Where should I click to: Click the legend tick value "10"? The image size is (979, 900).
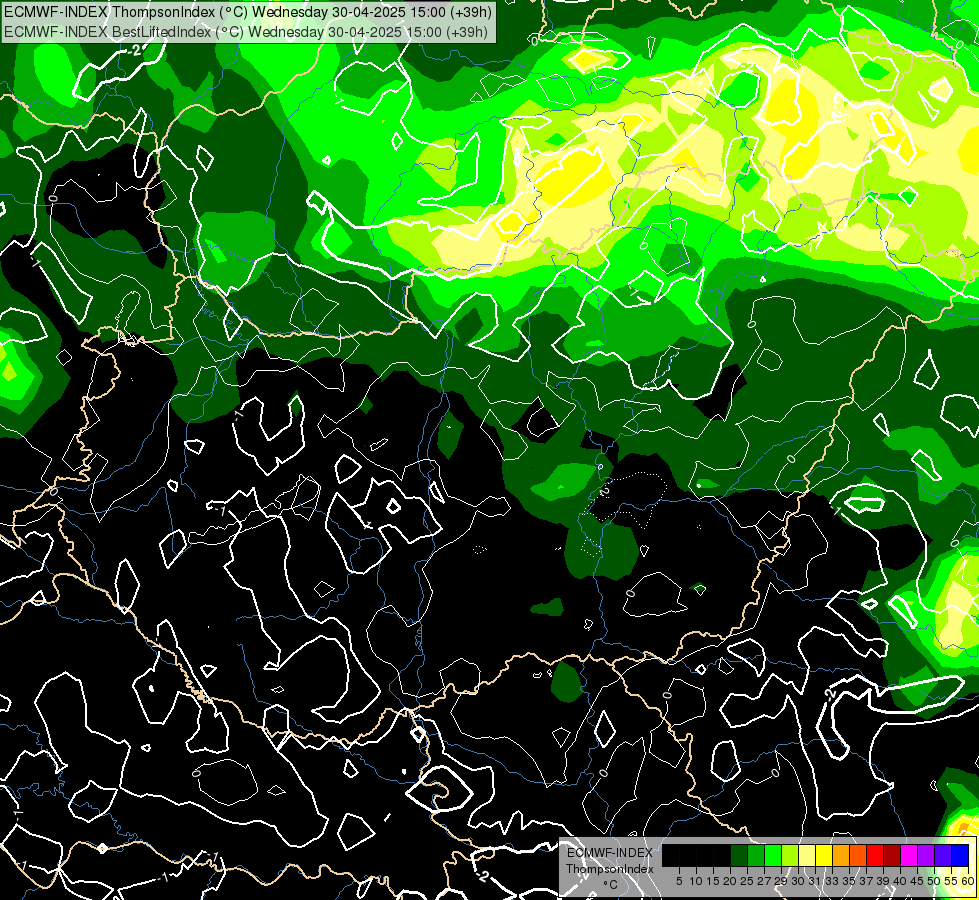[696, 881]
